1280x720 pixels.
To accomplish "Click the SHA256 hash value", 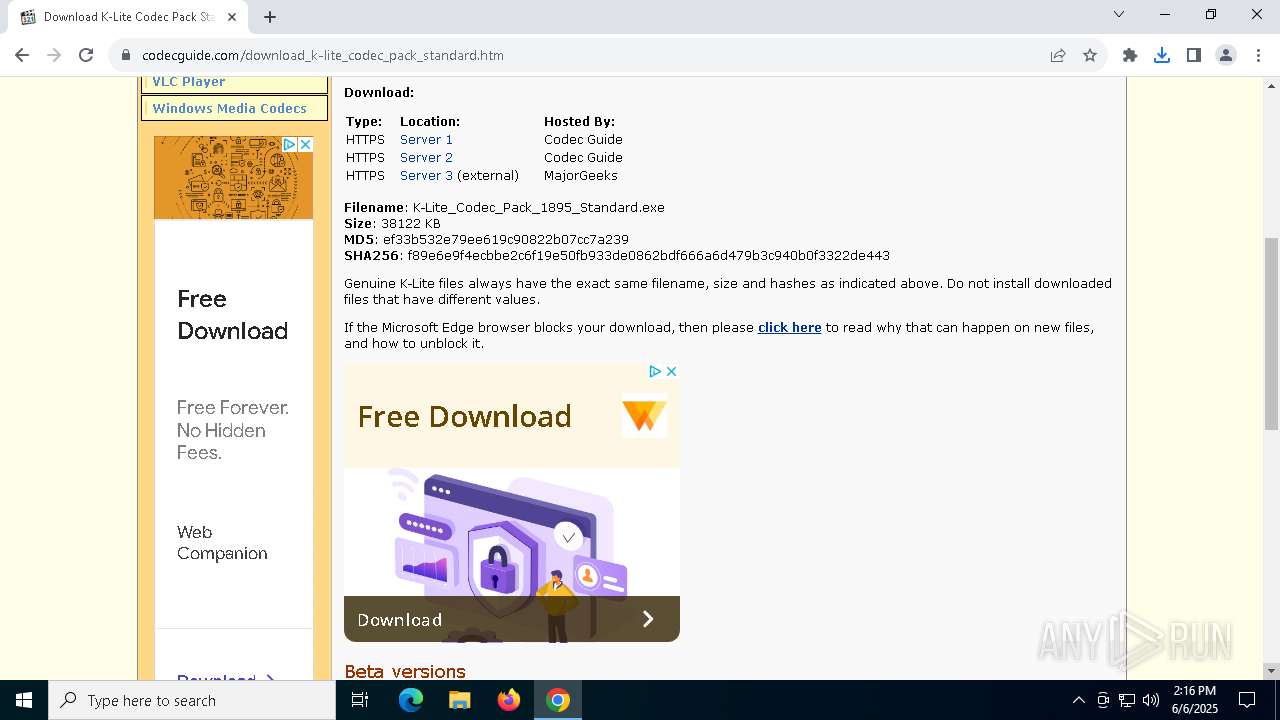I will click(648, 255).
